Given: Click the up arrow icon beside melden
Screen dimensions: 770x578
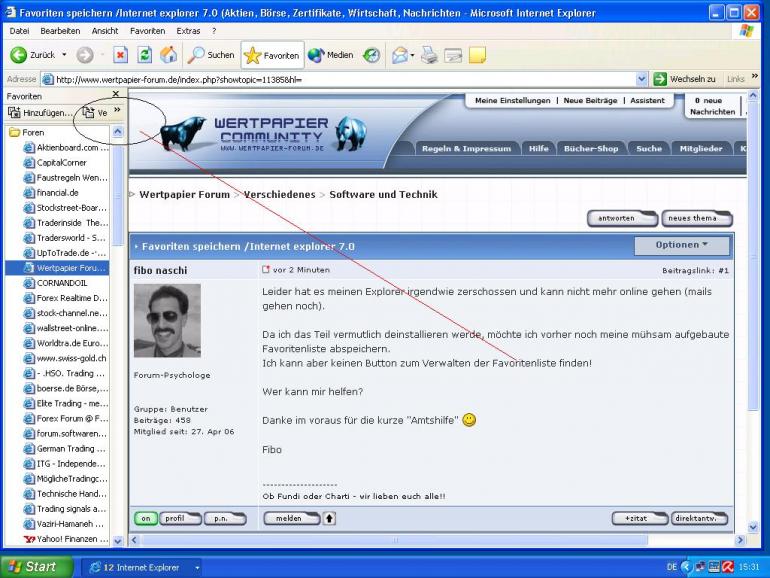Looking at the screenshot, I should [329, 519].
